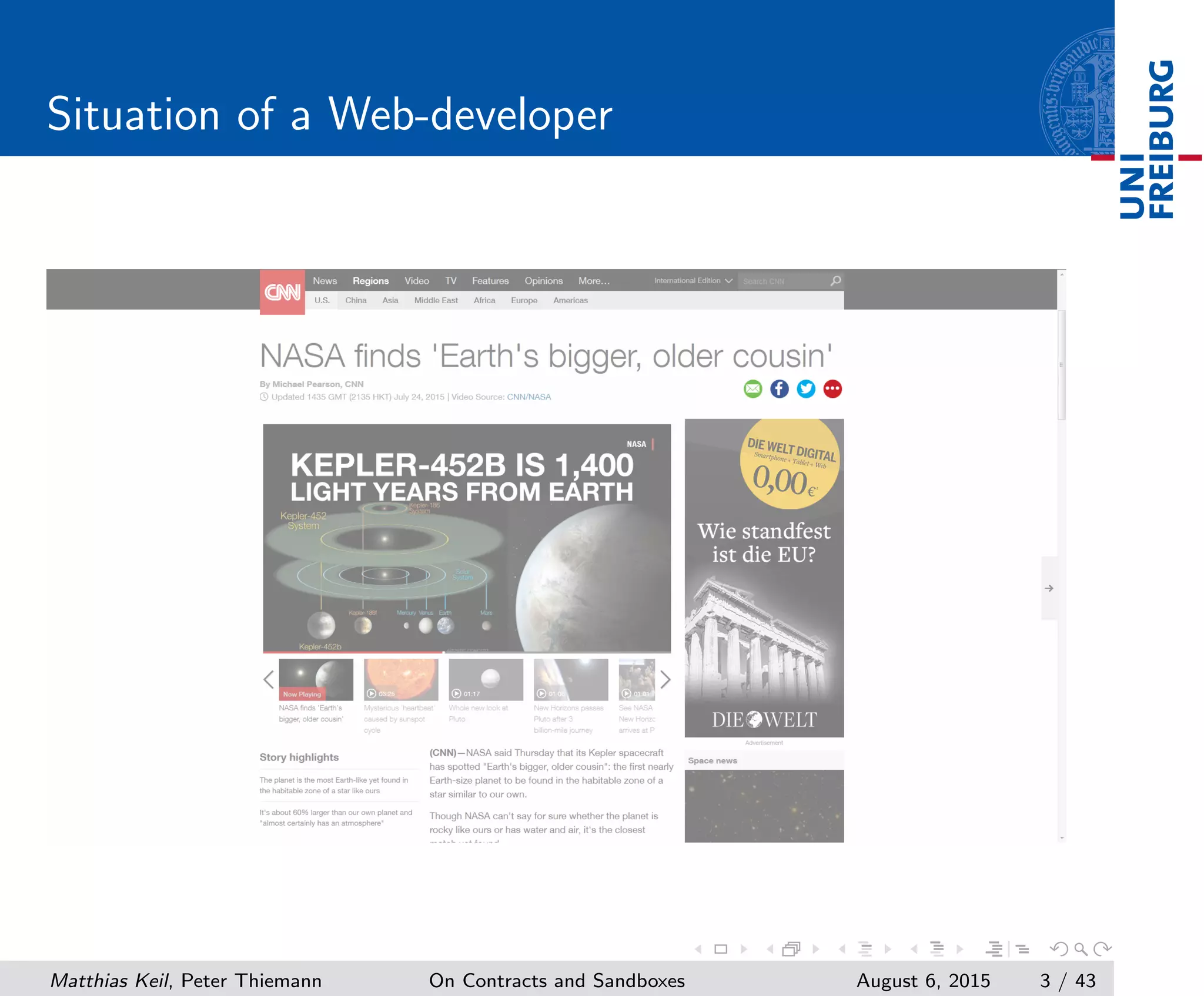Share the article via the email icon
This screenshot has height=996, width=1204.
click(752, 389)
